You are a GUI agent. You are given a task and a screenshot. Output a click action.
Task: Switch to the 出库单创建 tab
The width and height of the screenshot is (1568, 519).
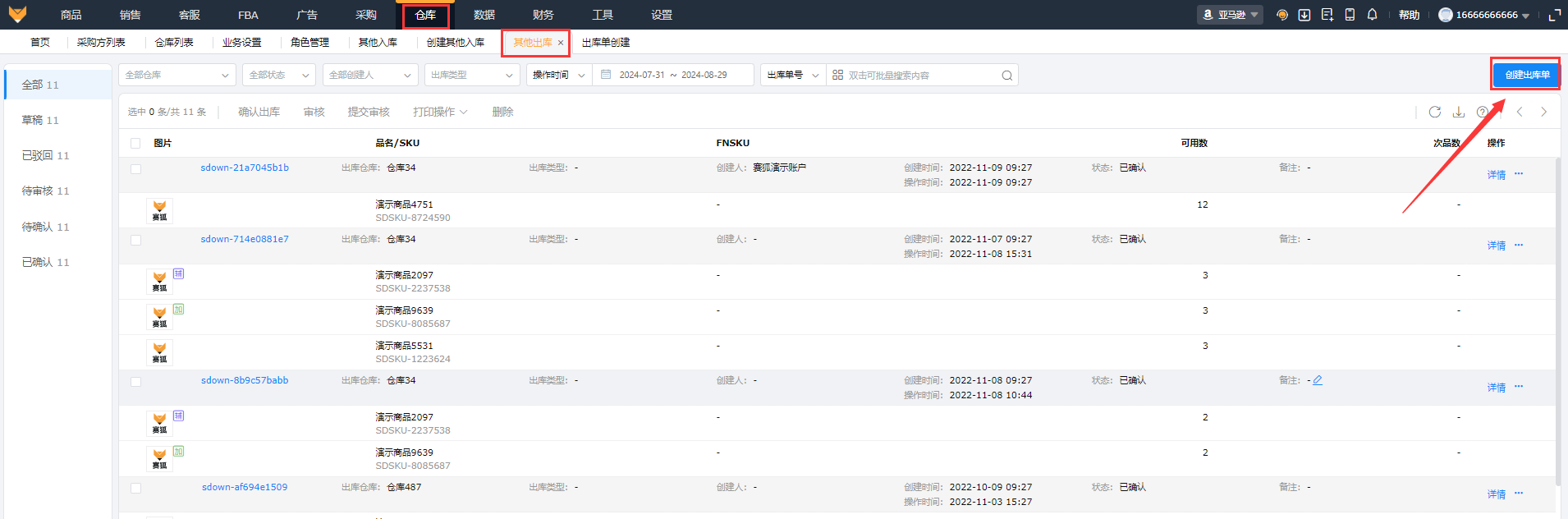click(x=606, y=43)
